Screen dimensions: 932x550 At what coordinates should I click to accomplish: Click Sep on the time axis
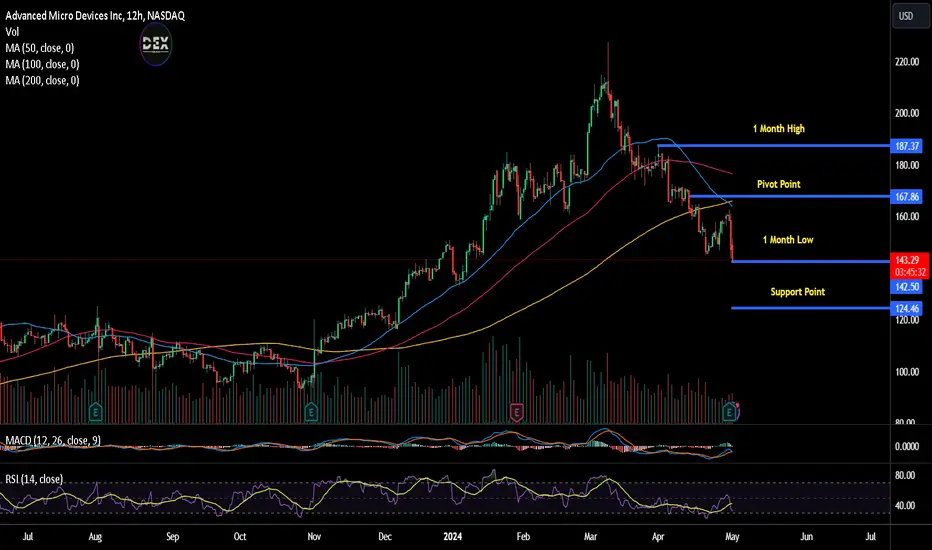click(172, 536)
